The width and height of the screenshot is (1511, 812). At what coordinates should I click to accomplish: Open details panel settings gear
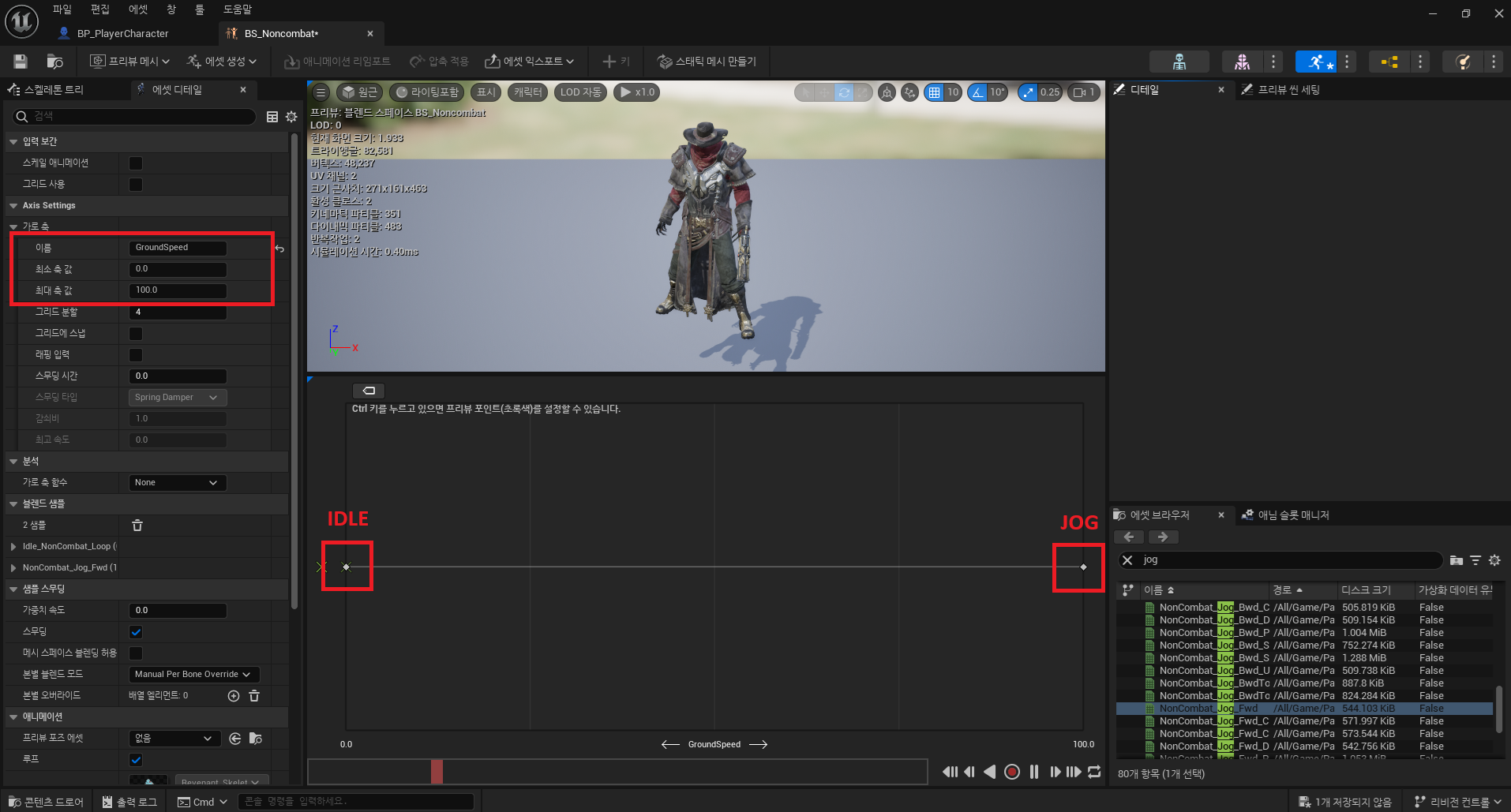291,117
